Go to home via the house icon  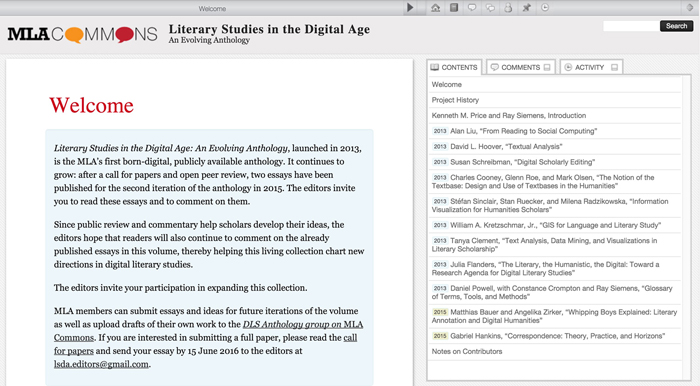[x=435, y=8]
